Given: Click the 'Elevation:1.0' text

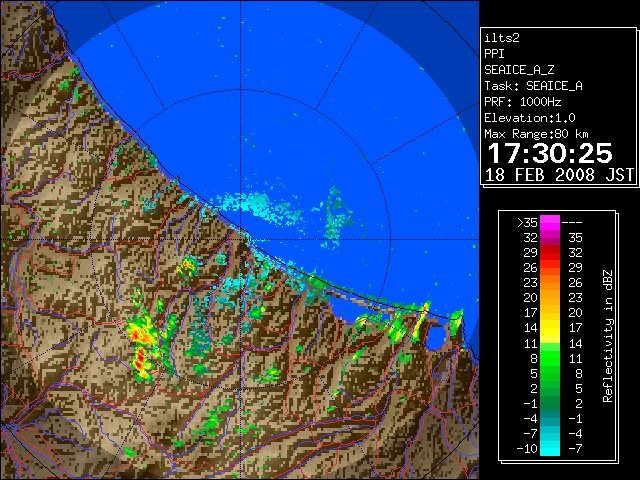Looking at the screenshot, I should (x=529, y=118).
